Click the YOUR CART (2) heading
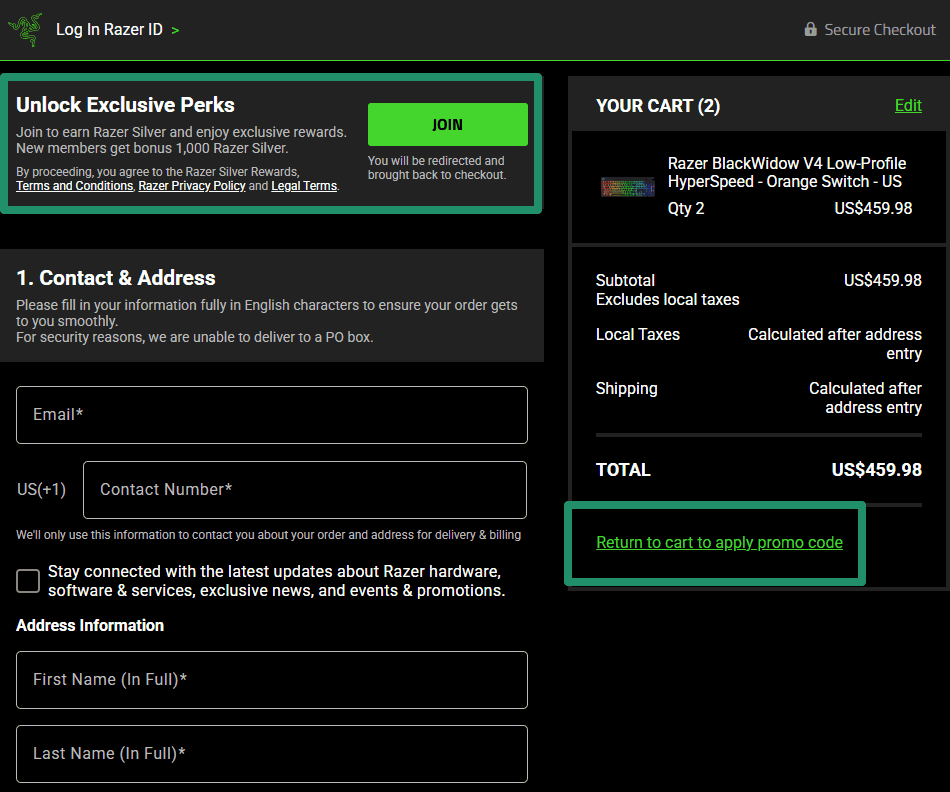Screen dimensions: 950x792 point(658,106)
